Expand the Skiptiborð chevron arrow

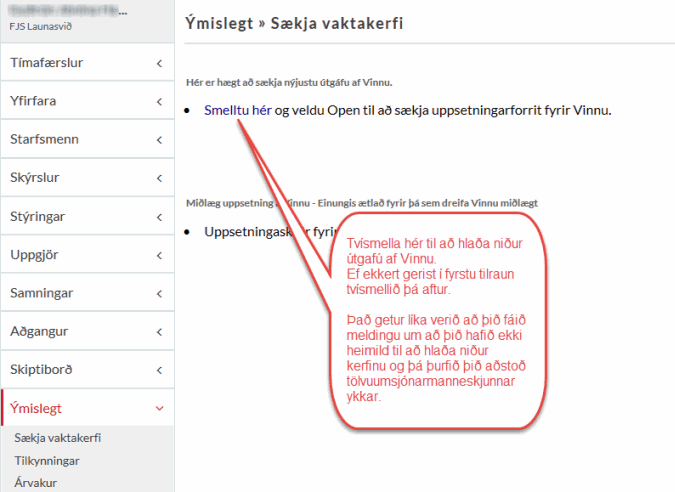(x=159, y=371)
